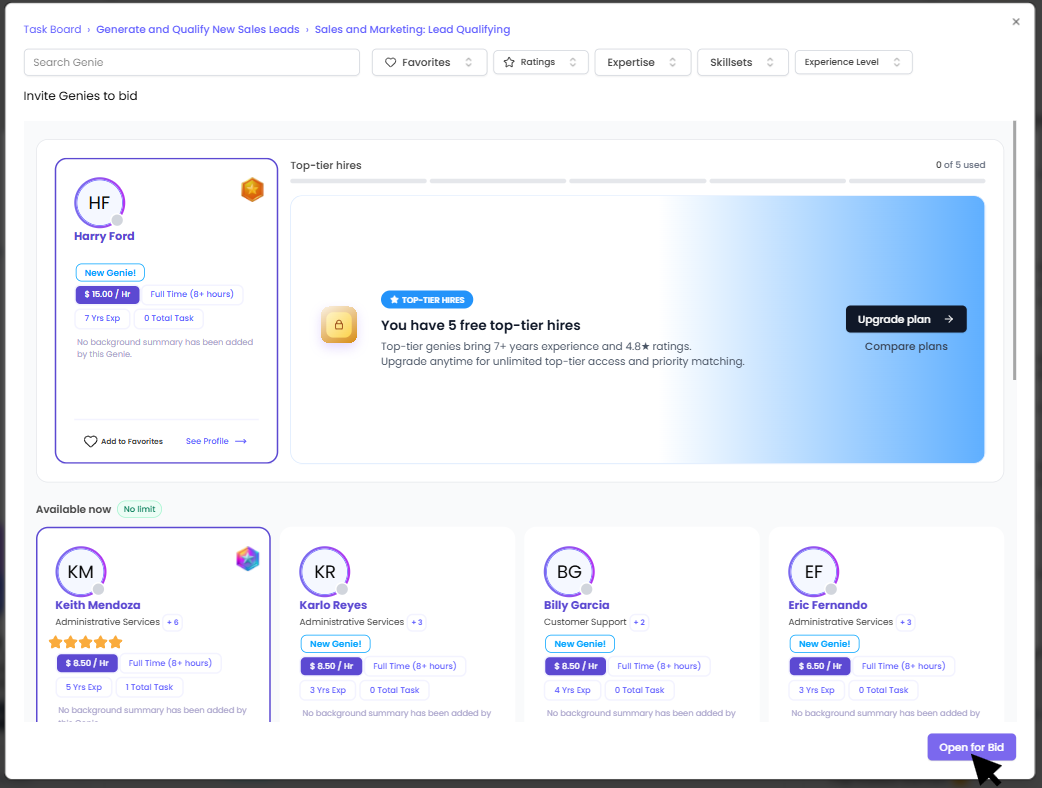Click Keith Mendoza's KM avatar

tap(80, 571)
